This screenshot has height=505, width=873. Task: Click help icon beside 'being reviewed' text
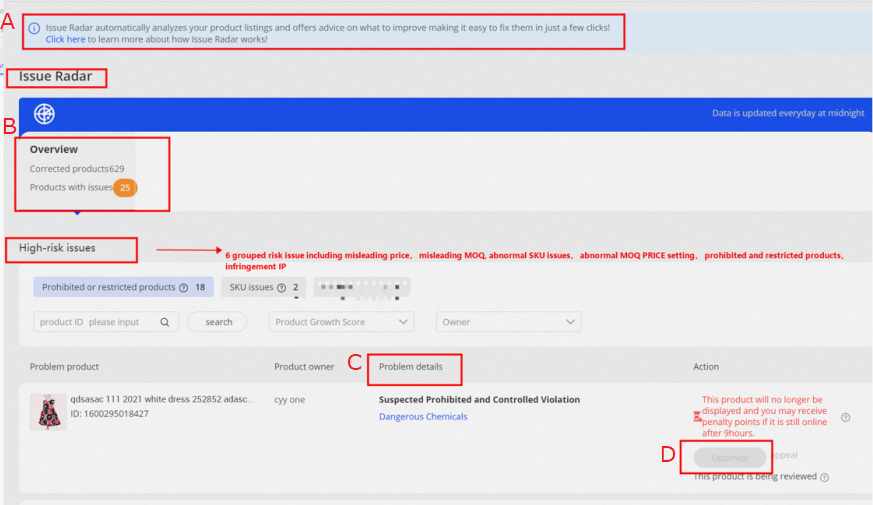[824, 478]
